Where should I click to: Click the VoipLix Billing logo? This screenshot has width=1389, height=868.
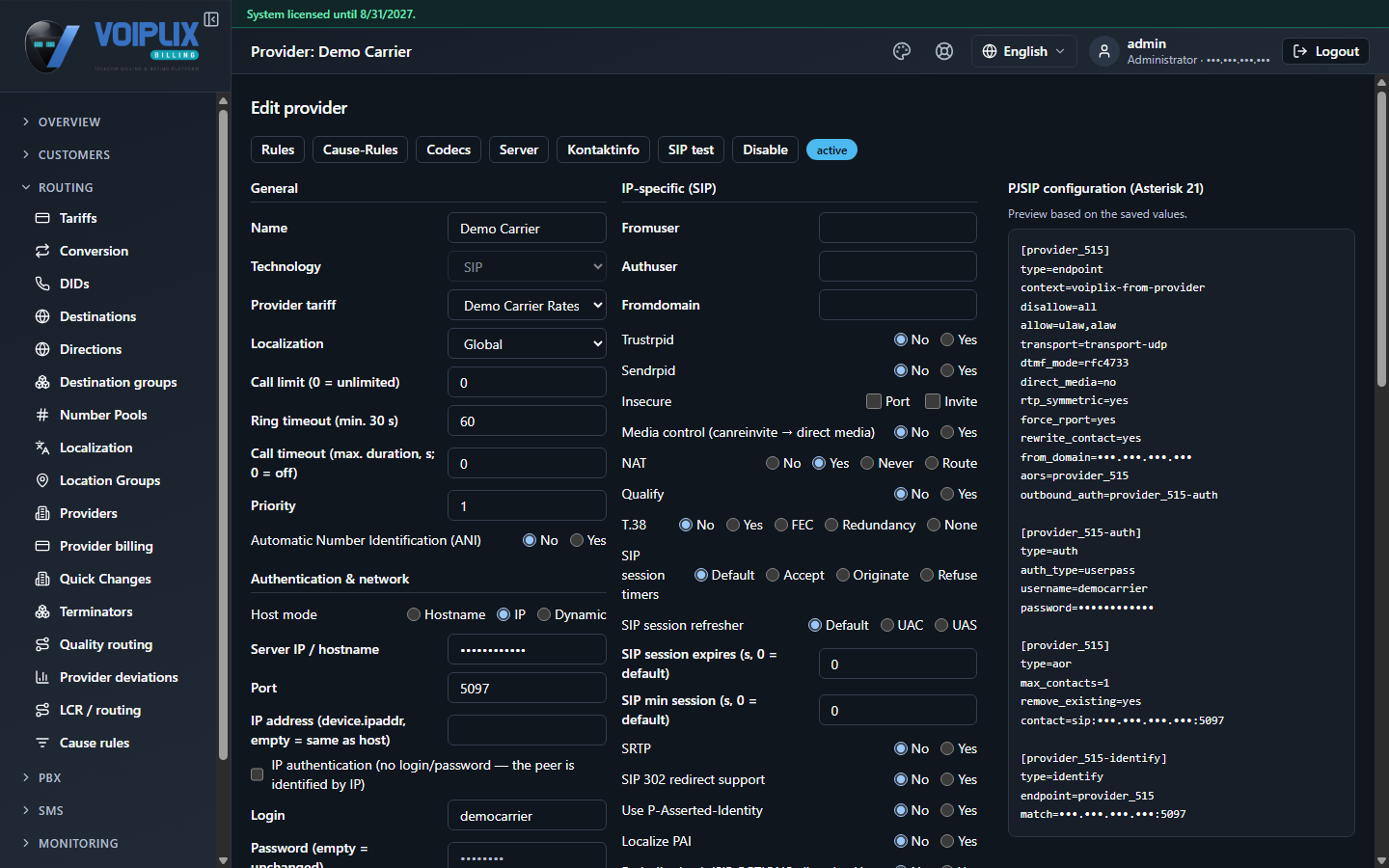click(113, 46)
